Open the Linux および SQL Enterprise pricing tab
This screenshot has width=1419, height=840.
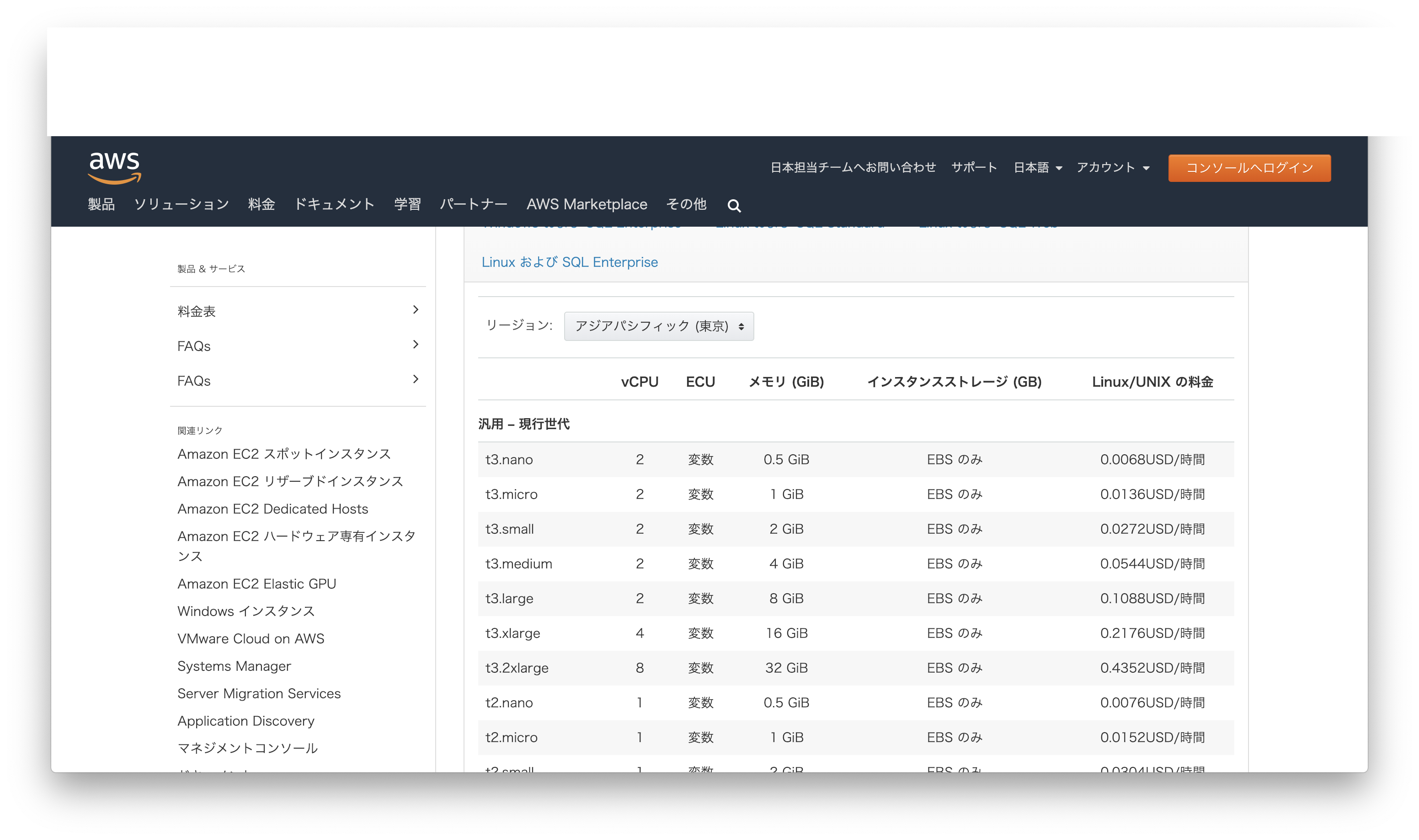tap(570, 262)
